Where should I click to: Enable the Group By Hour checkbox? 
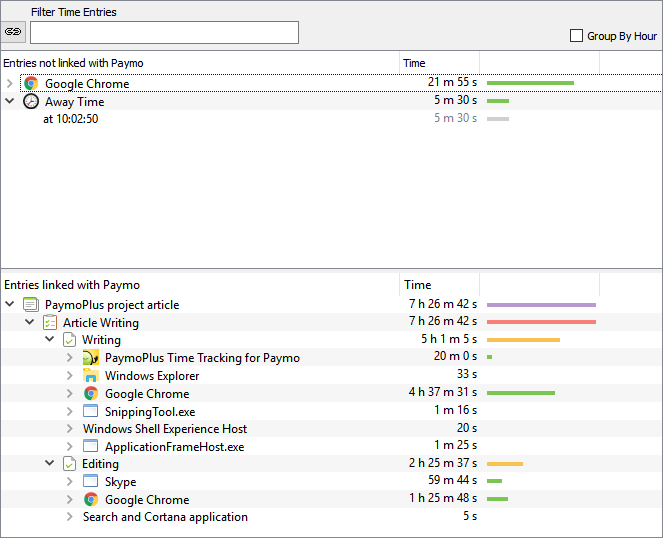click(576, 36)
